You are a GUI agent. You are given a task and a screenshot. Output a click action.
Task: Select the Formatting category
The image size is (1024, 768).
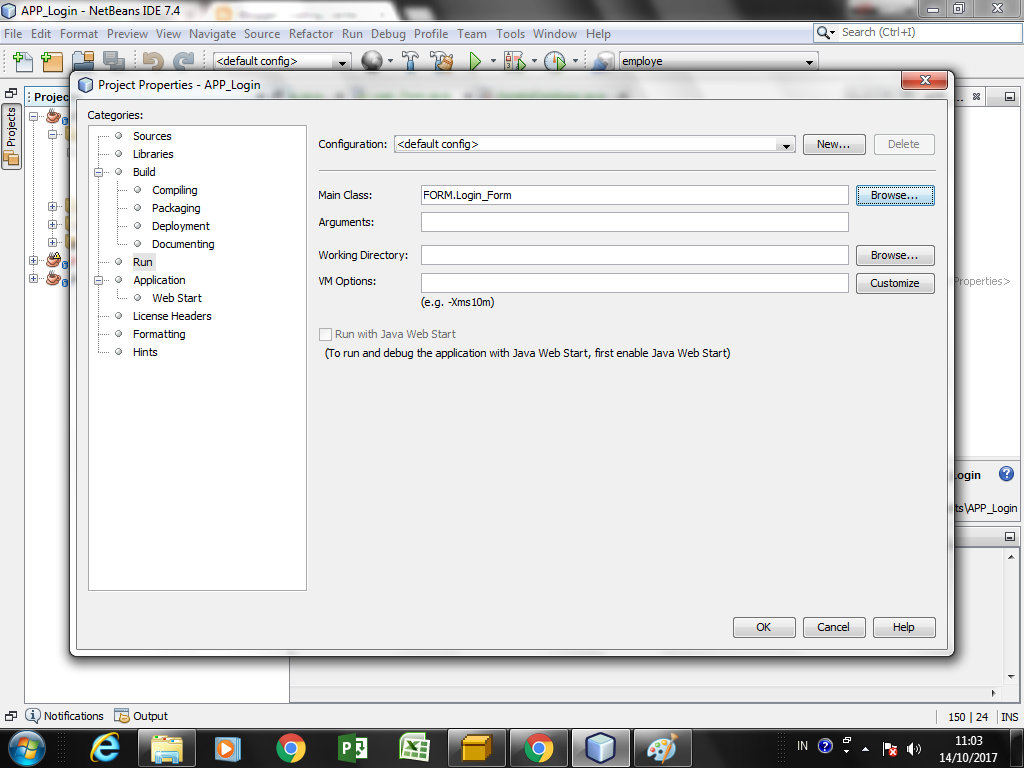click(159, 334)
